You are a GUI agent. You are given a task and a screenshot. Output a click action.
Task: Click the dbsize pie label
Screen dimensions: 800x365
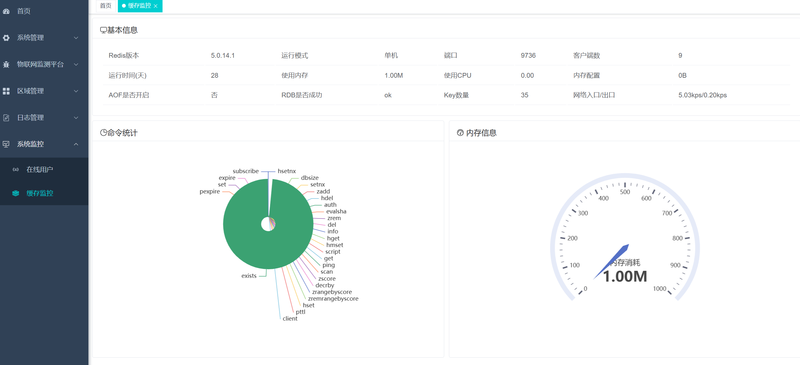(x=310, y=178)
